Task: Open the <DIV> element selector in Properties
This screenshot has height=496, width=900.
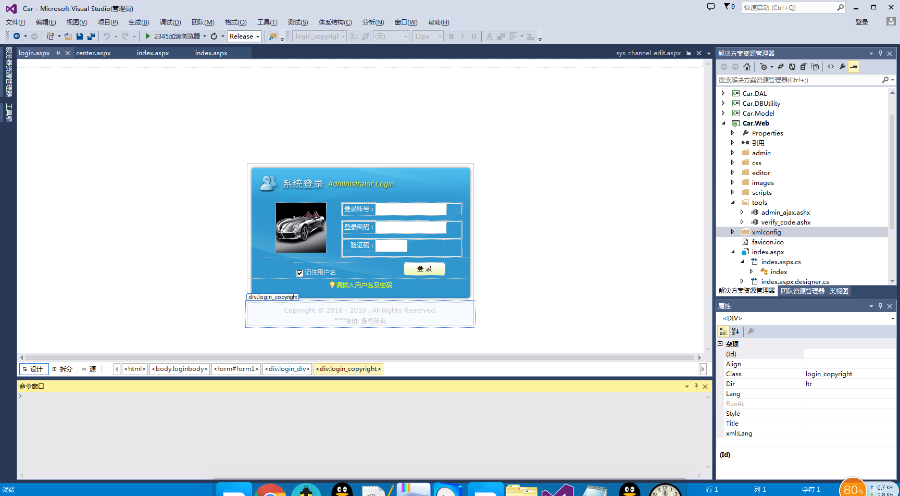Action: pyautogui.click(x=808, y=318)
